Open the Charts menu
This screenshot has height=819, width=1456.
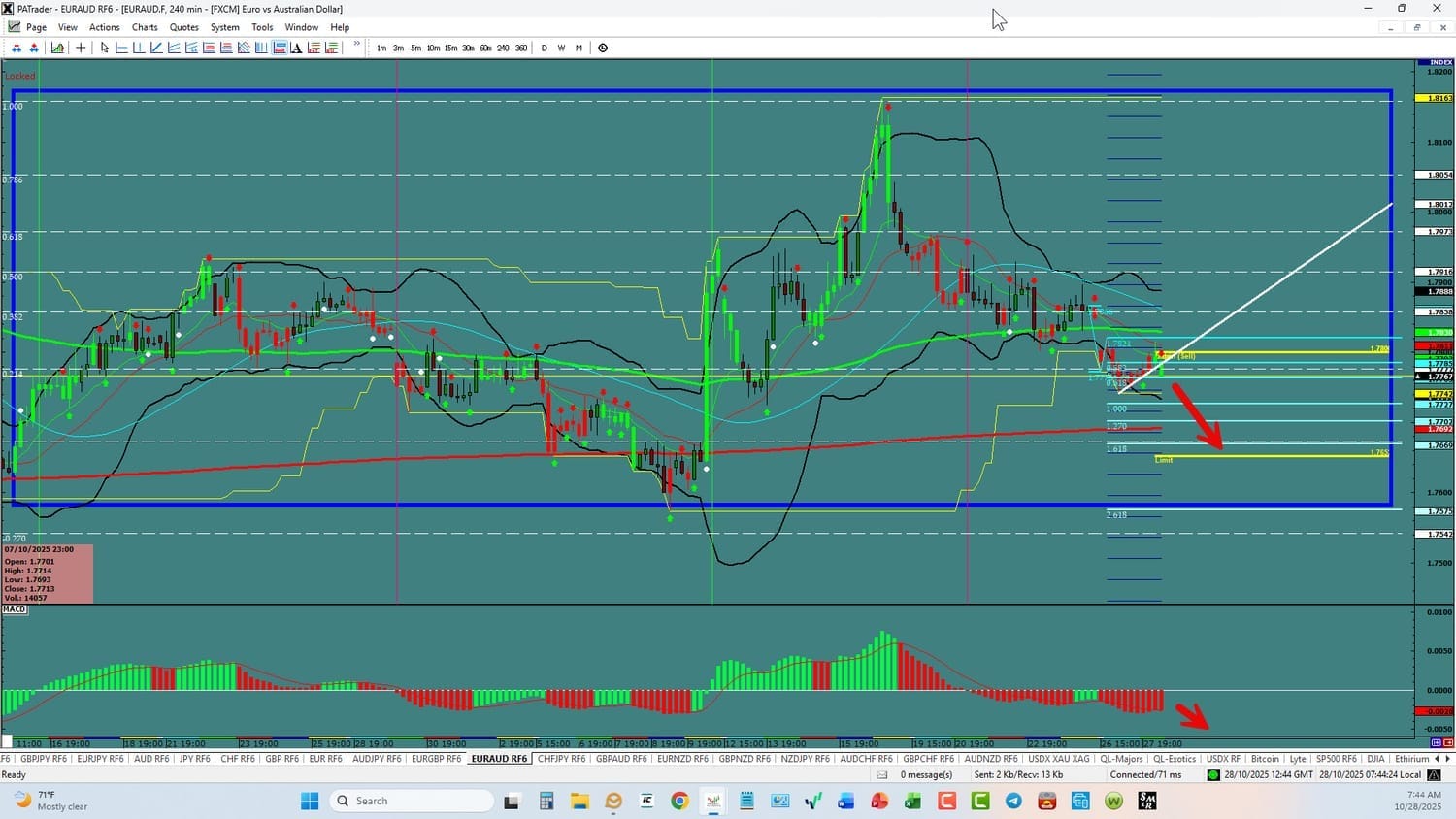tap(145, 27)
